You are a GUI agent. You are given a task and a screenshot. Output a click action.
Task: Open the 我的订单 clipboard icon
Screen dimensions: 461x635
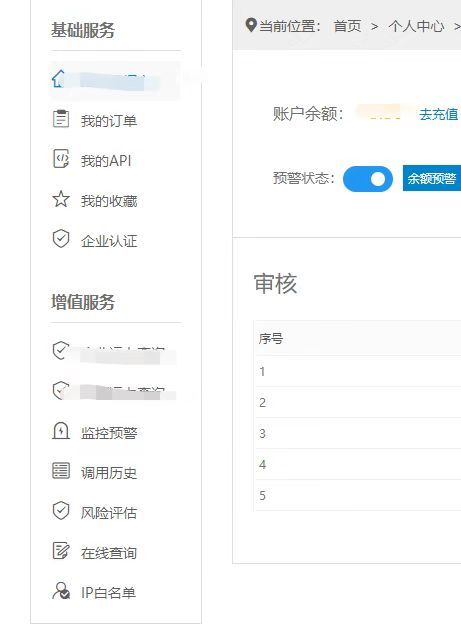[61, 119]
